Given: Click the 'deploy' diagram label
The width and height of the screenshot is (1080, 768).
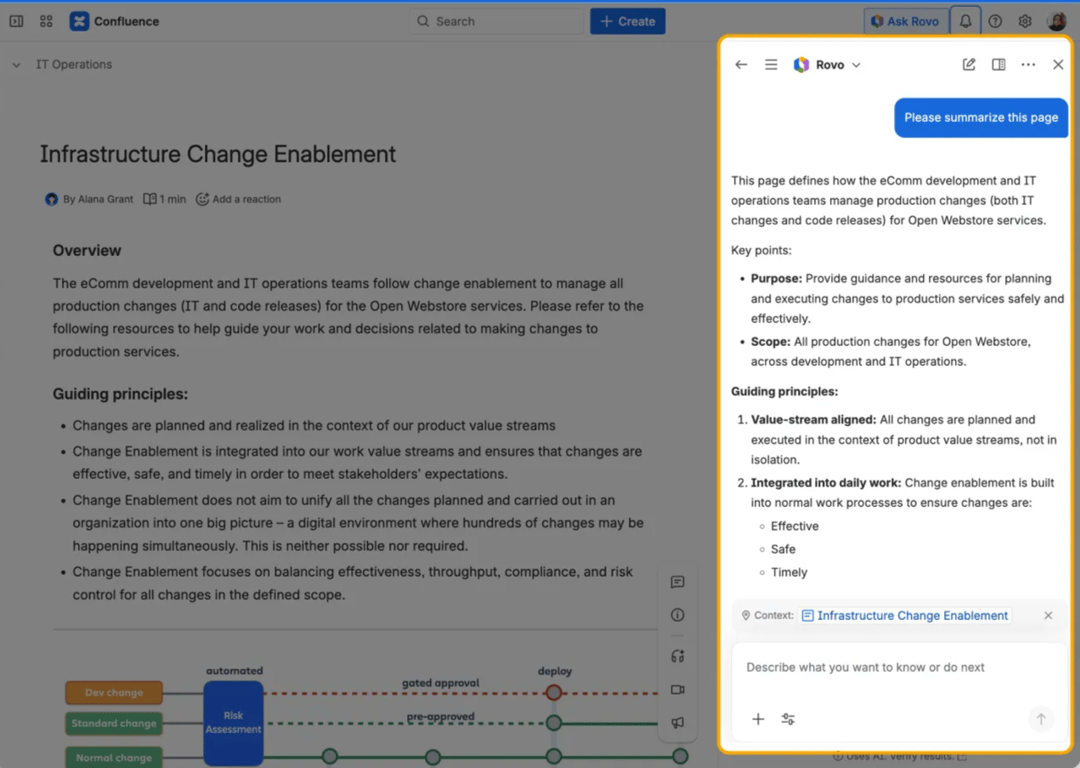Looking at the screenshot, I should pos(554,671).
